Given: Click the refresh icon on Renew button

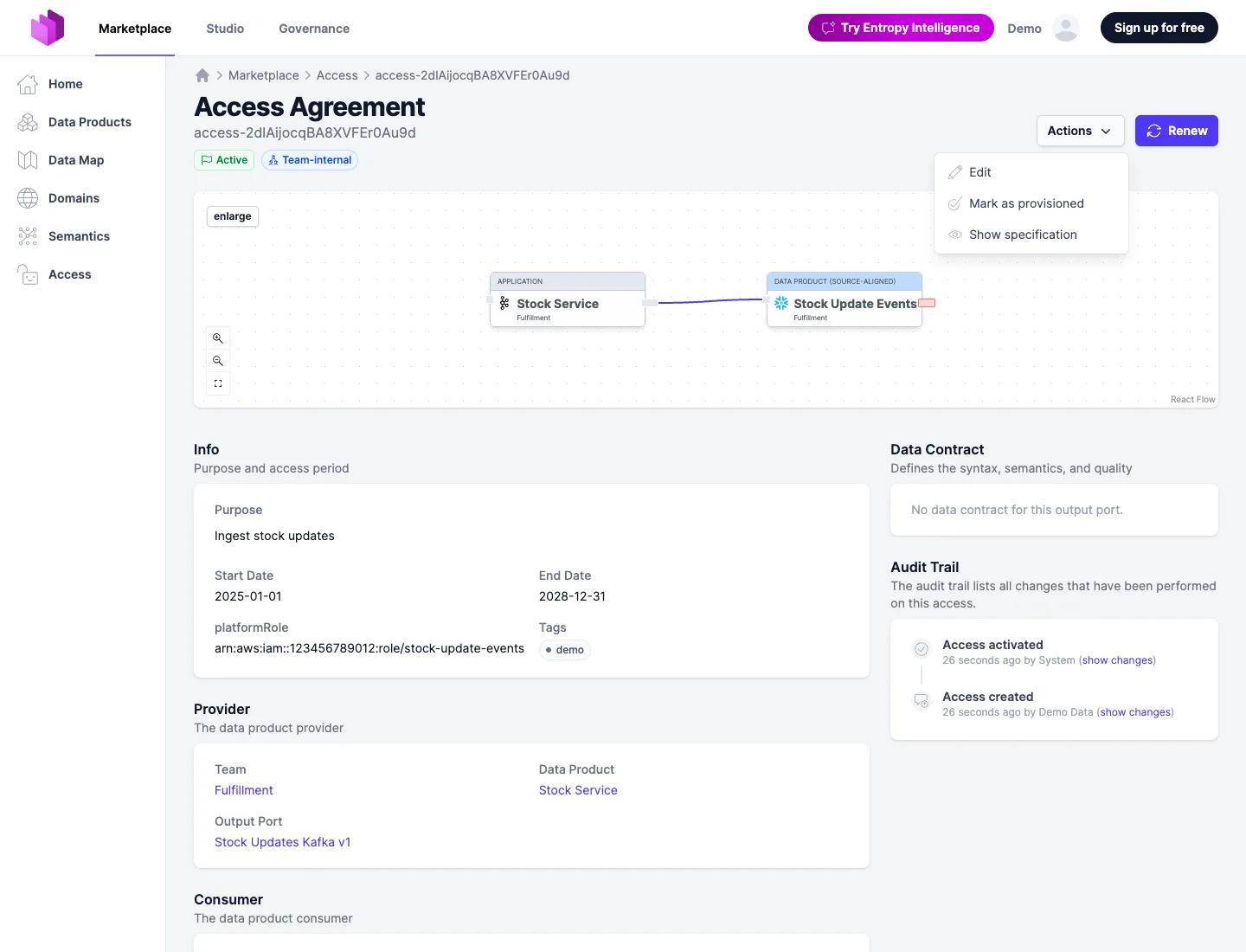Looking at the screenshot, I should (1153, 131).
